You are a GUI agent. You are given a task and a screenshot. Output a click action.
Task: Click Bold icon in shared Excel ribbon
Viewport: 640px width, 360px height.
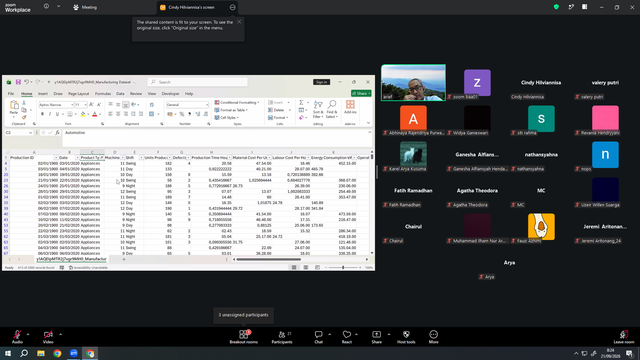click(x=42, y=114)
